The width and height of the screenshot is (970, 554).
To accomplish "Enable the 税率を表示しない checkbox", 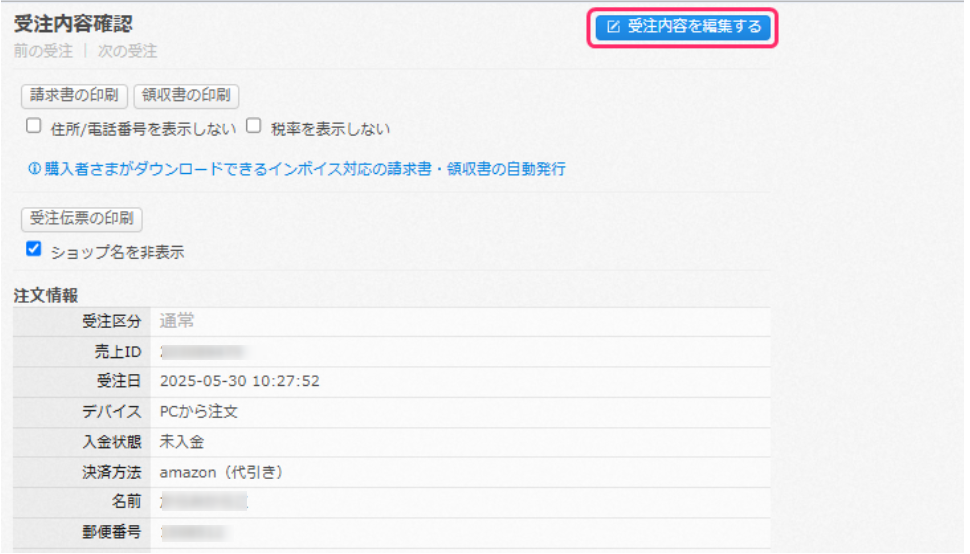I will [x=254, y=126].
